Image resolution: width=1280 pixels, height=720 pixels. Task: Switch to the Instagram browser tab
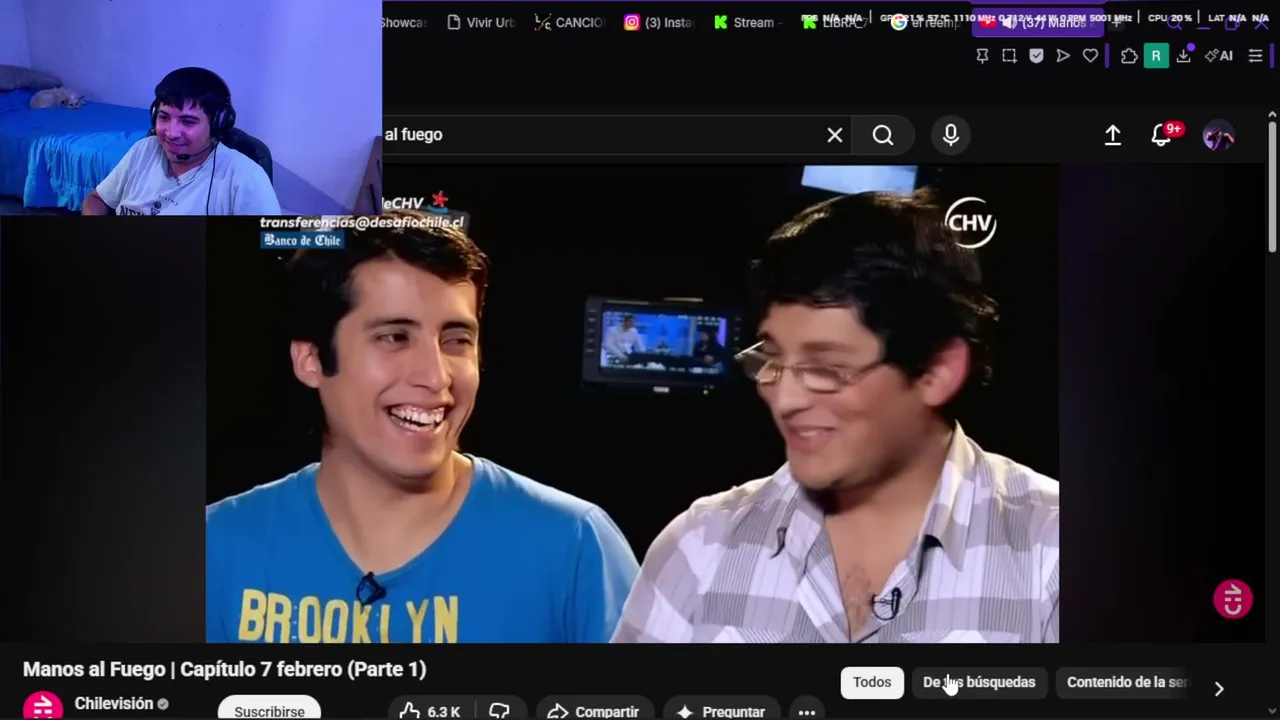[x=659, y=22]
